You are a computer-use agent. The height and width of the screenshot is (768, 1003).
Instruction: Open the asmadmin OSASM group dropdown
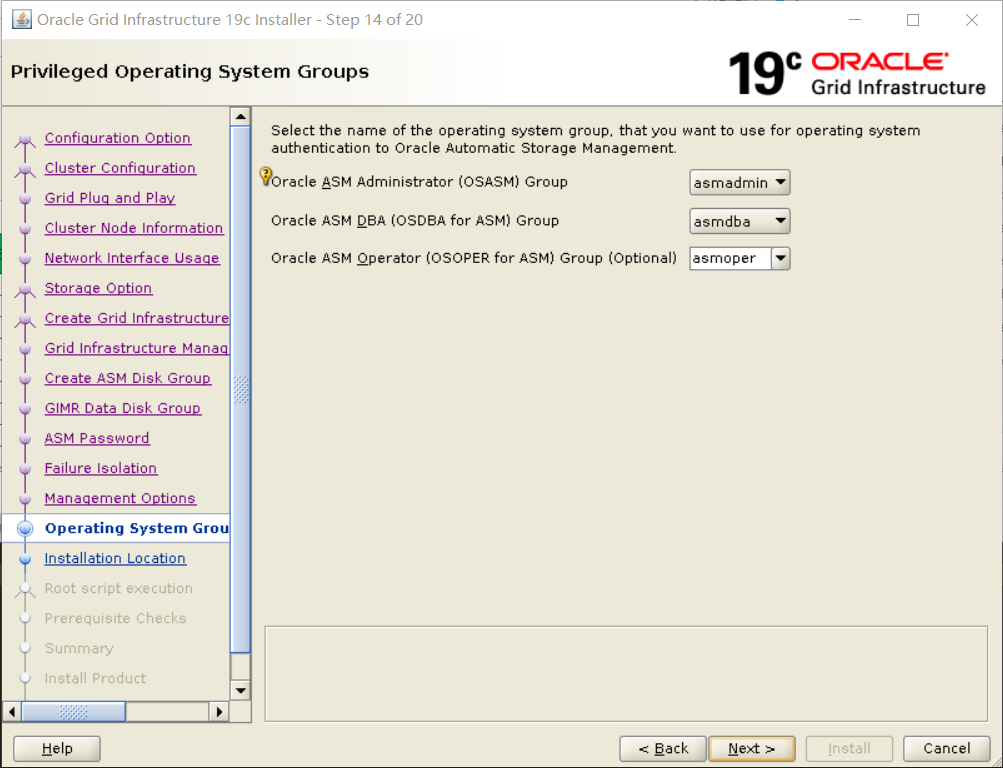pos(739,183)
